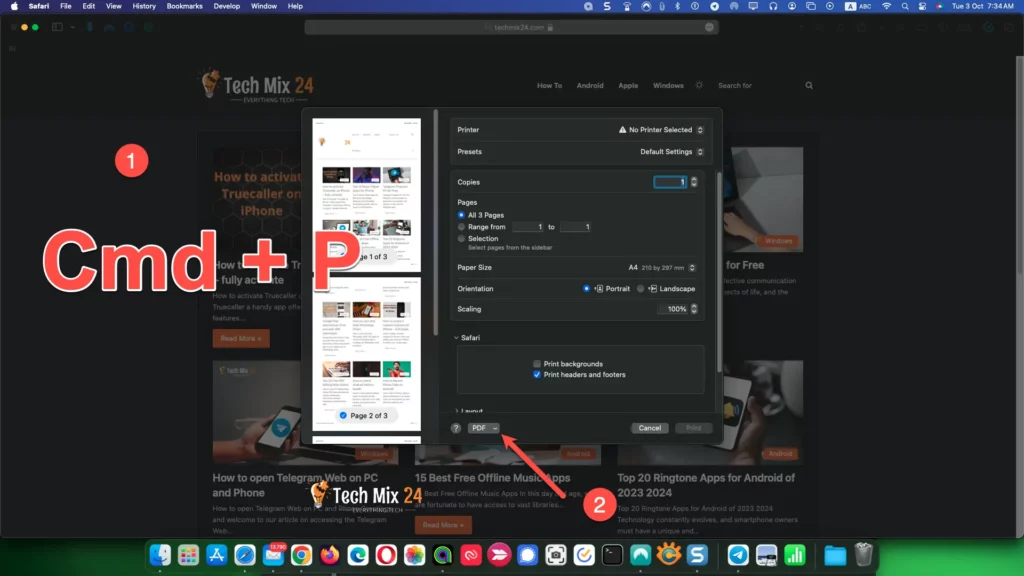Open the File menu
1024x576 pixels.
[x=66, y=6]
